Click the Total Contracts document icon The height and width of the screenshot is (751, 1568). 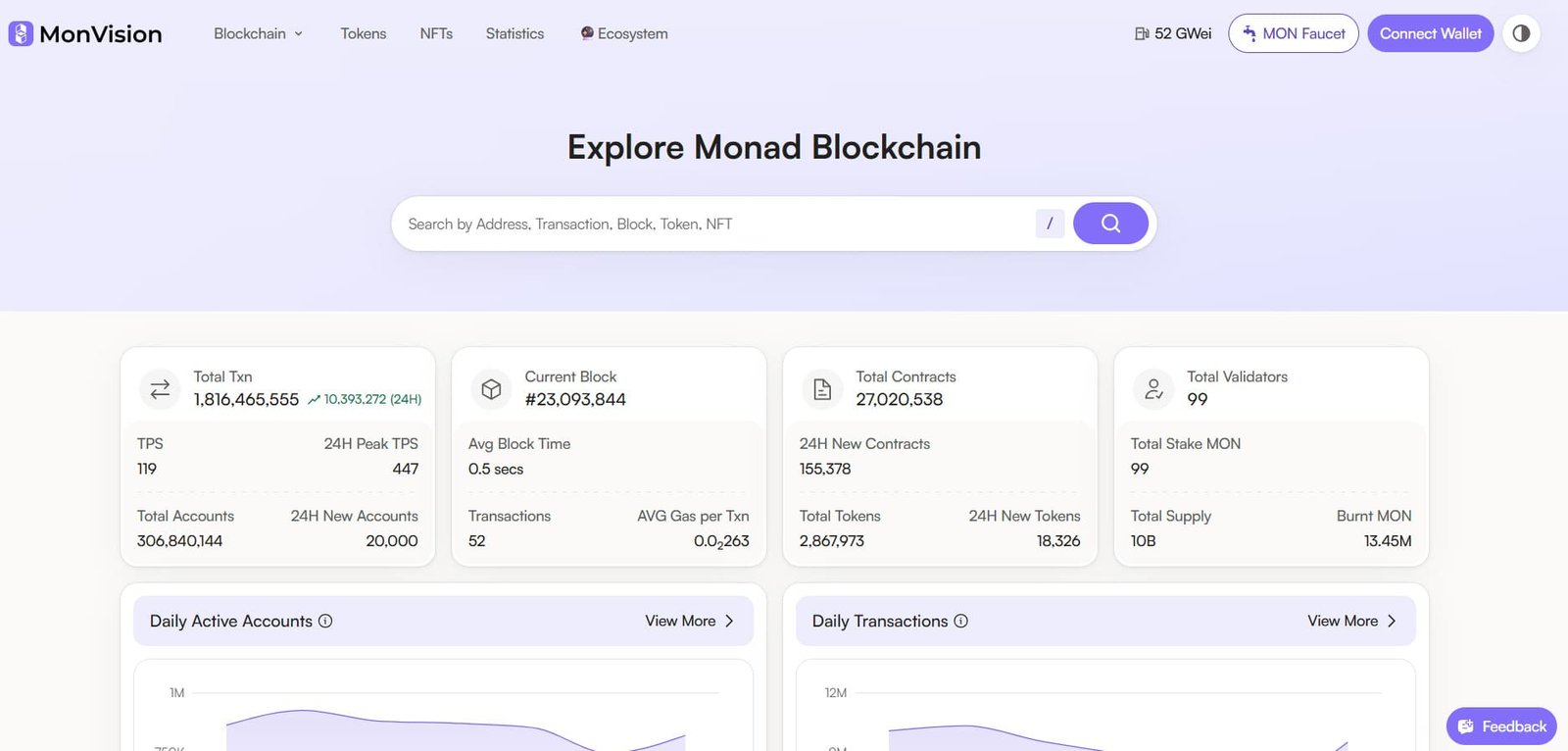[x=822, y=389]
